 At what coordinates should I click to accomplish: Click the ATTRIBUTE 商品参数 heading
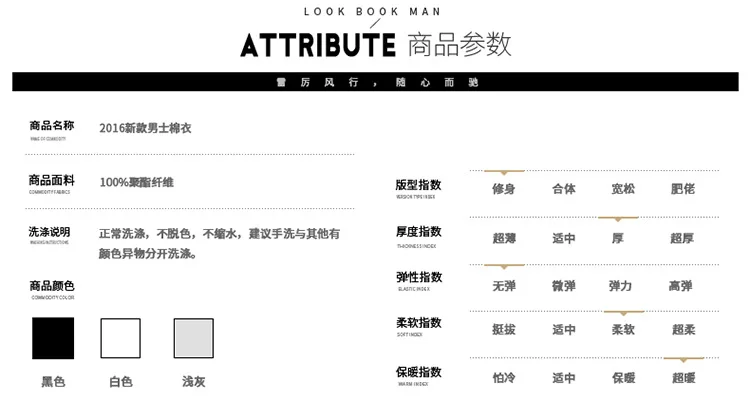pos(376,45)
